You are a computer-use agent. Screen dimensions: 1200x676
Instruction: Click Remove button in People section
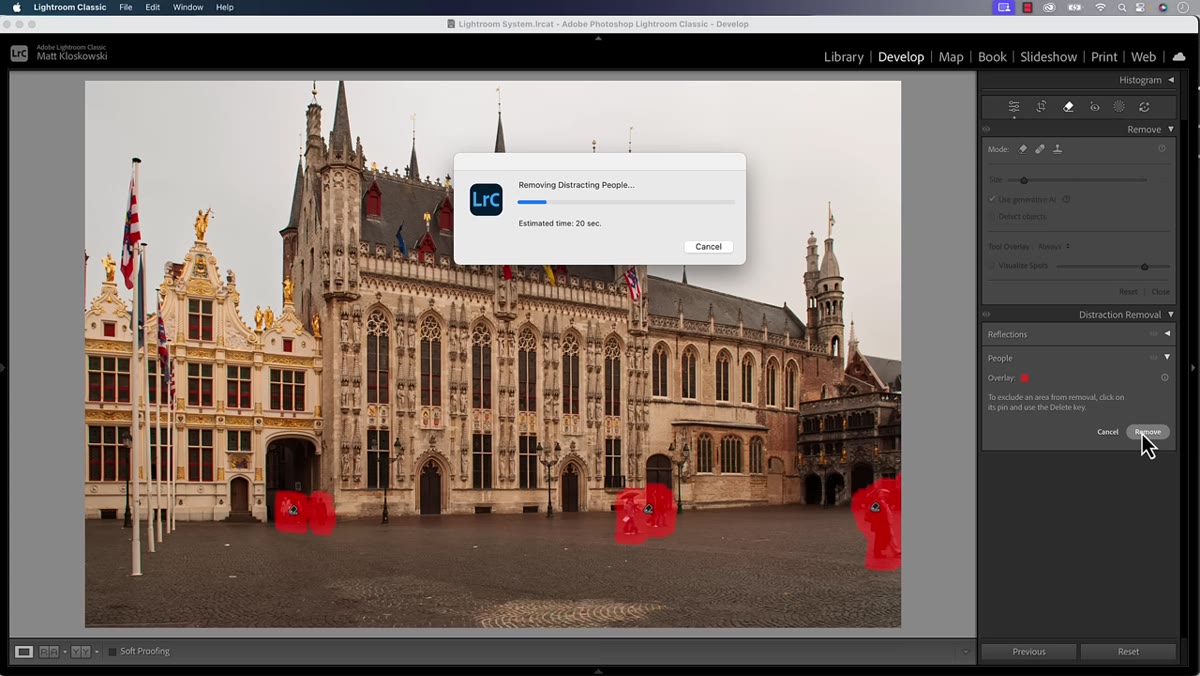click(x=1147, y=432)
